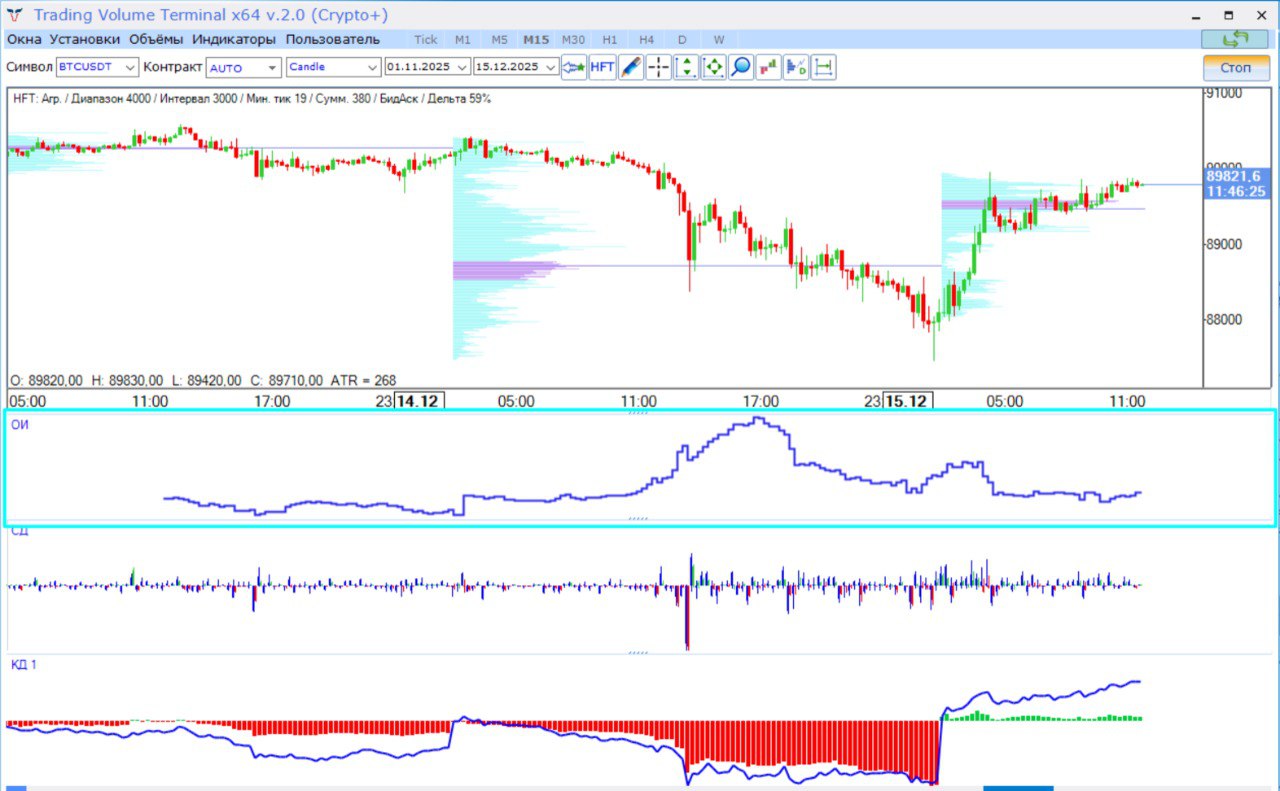
Task: Select the Tick timeframe
Action: (x=426, y=40)
